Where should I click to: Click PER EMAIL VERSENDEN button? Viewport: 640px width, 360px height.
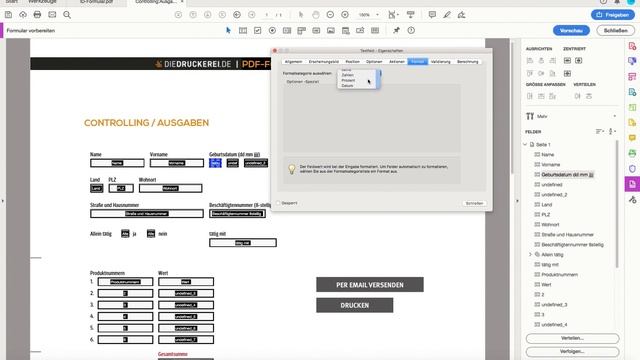(370, 285)
